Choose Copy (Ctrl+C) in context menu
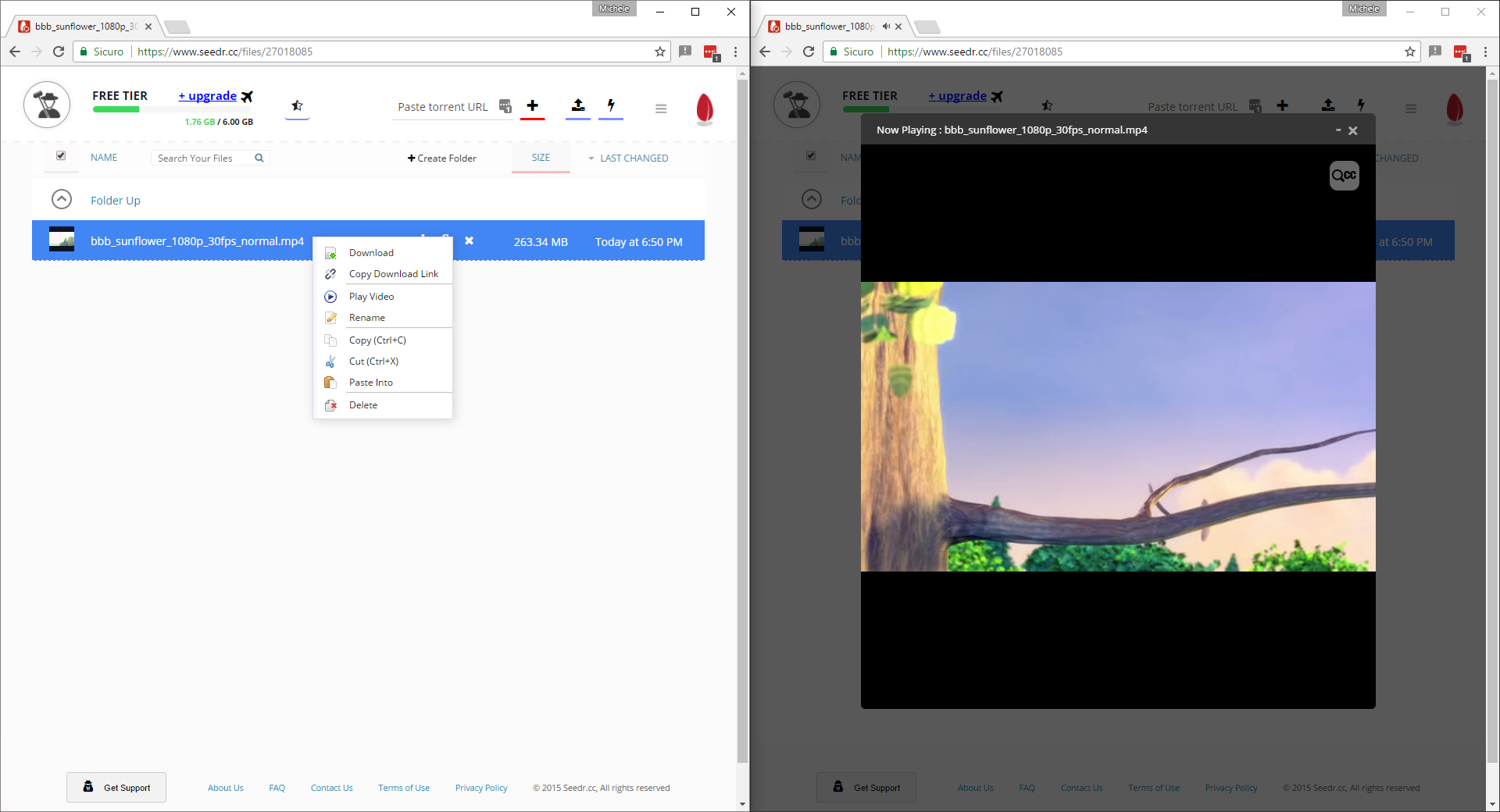Image resolution: width=1500 pixels, height=812 pixels. tap(383, 340)
